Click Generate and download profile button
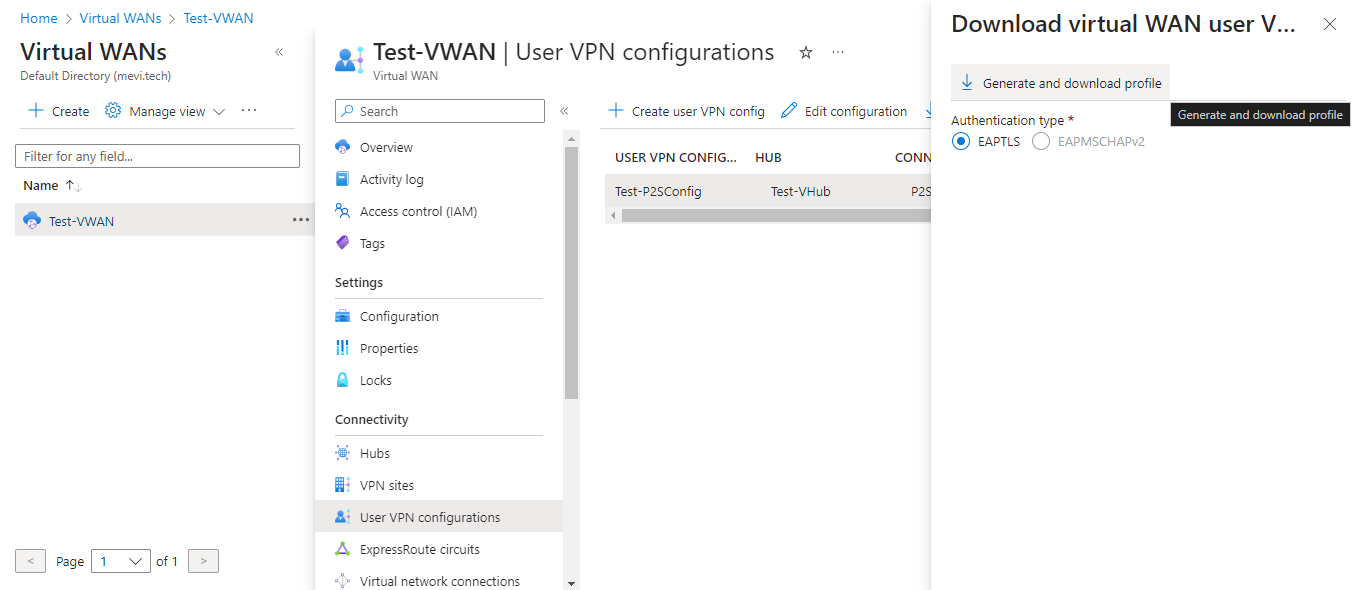This screenshot has width=1366, height=590. pyautogui.click(x=1061, y=83)
